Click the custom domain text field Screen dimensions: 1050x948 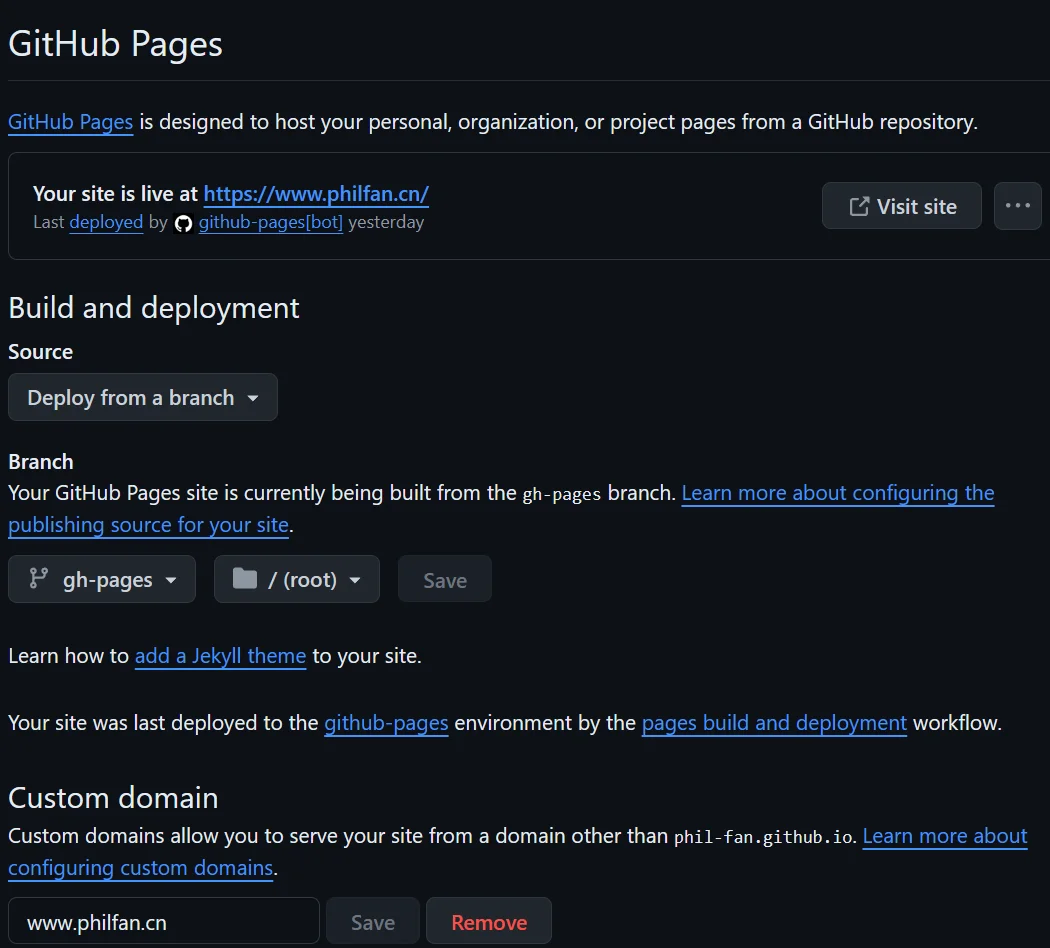tap(164, 922)
